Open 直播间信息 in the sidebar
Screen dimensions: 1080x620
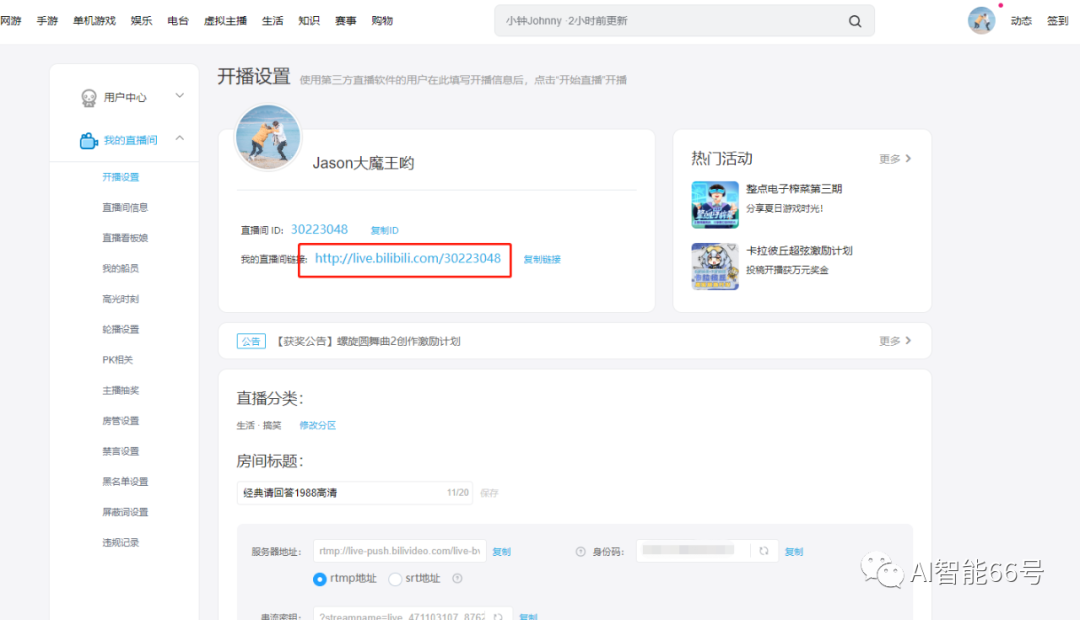[125, 207]
